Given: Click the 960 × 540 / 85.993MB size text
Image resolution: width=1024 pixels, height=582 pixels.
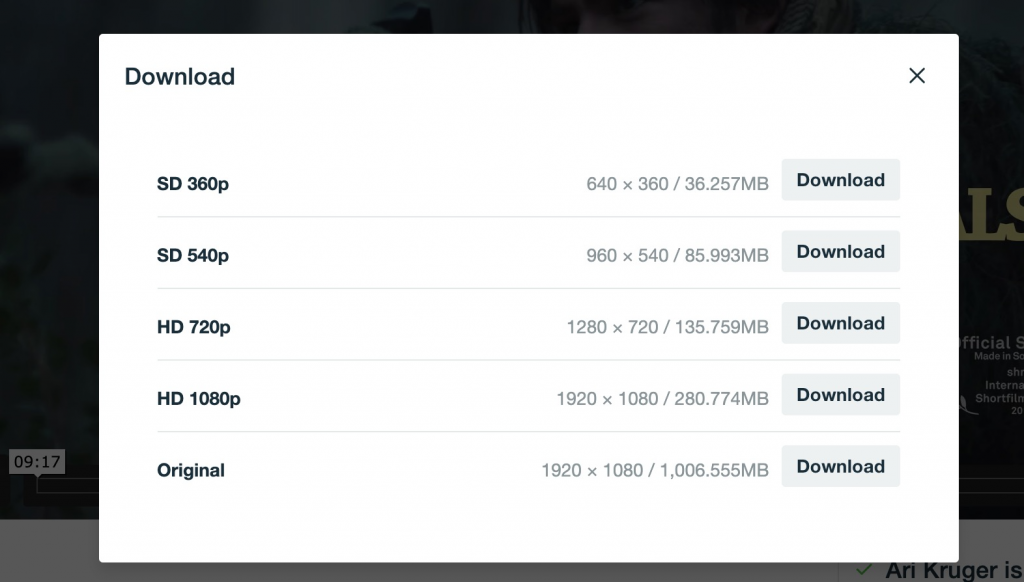Looking at the screenshot, I should pyautogui.click(x=677, y=255).
